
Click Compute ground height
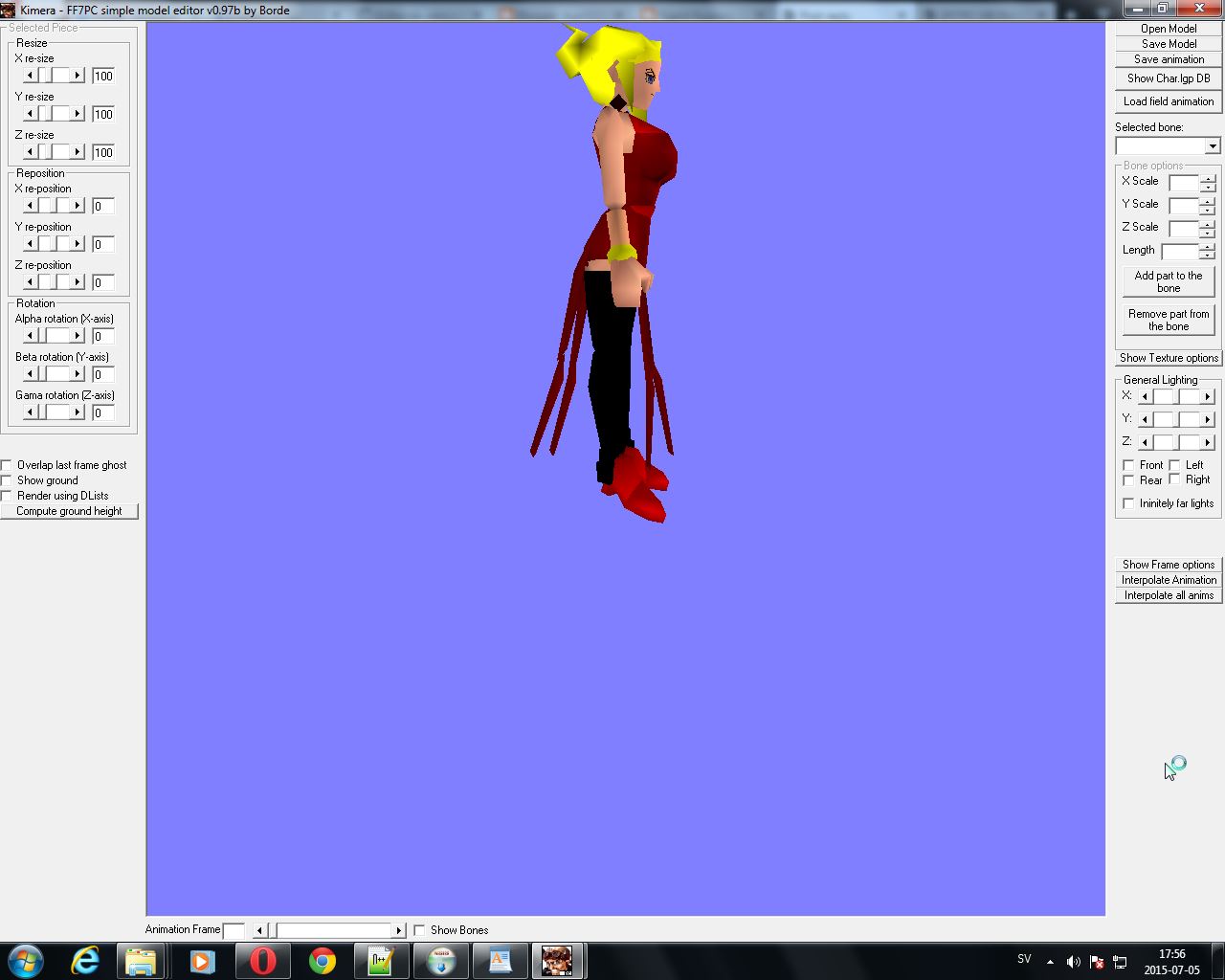pos(69,511)
